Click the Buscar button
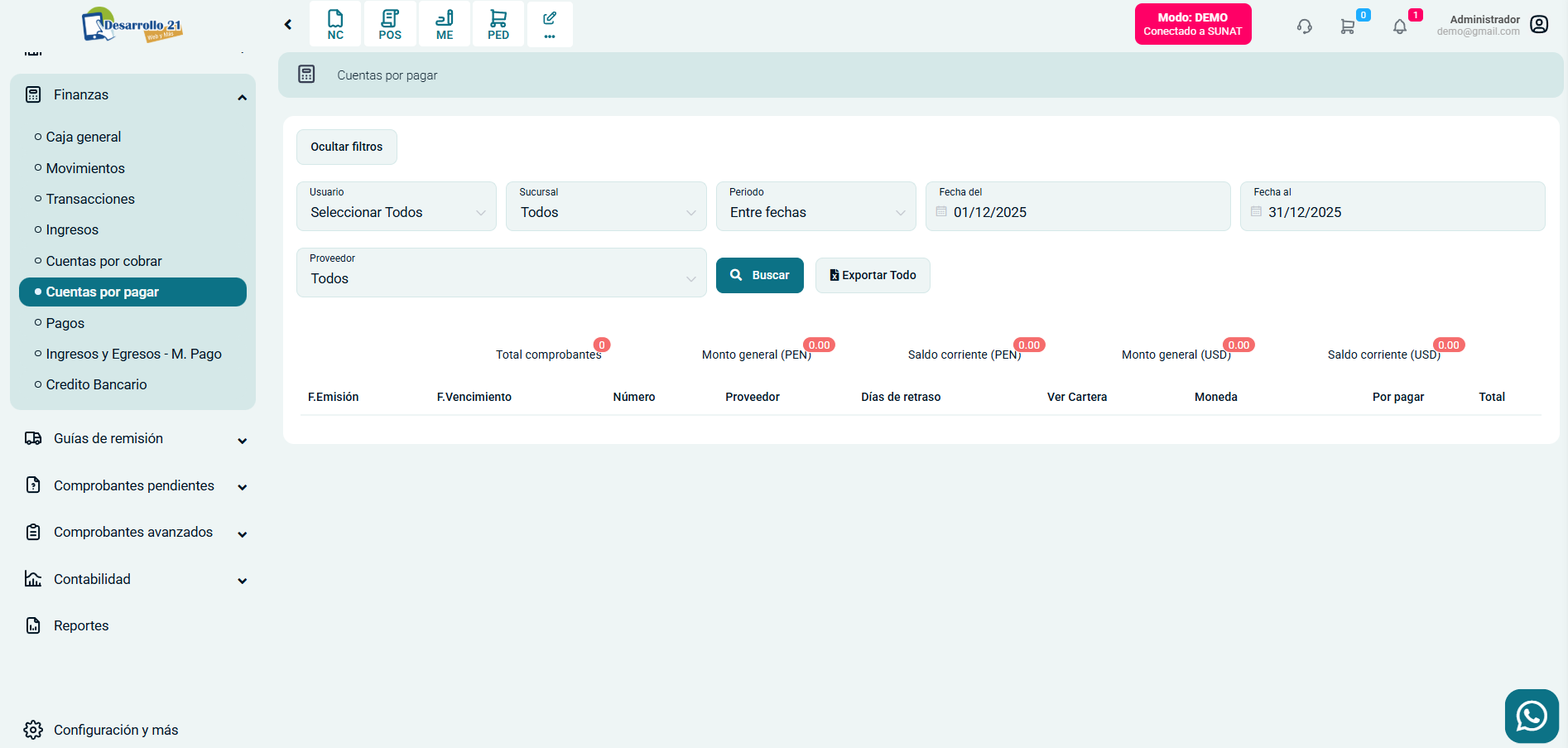1568x748 pixels. 759,275
